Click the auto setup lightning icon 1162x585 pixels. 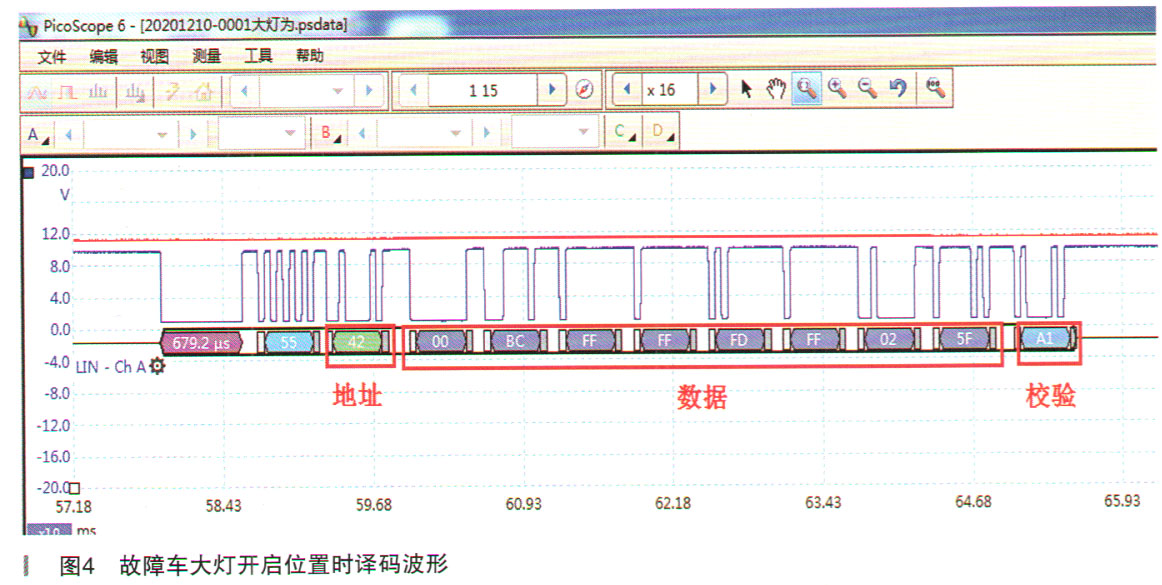coord(172,90)
